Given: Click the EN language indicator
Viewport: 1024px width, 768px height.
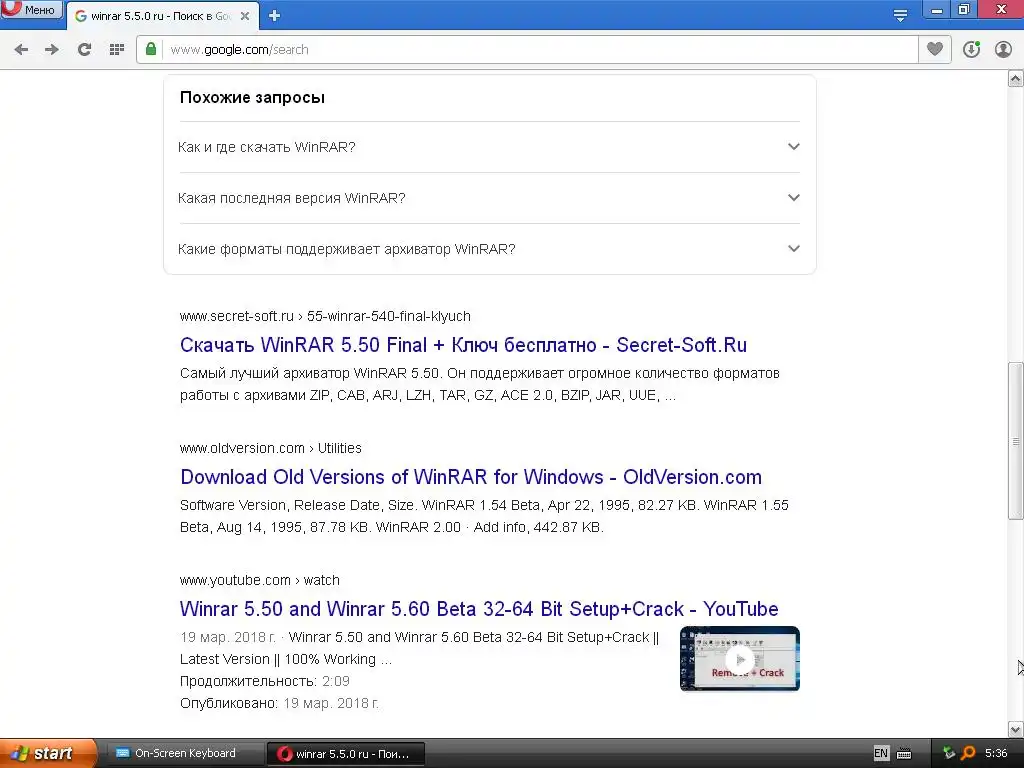Looking at the screenshot, I should click(880, 753).
